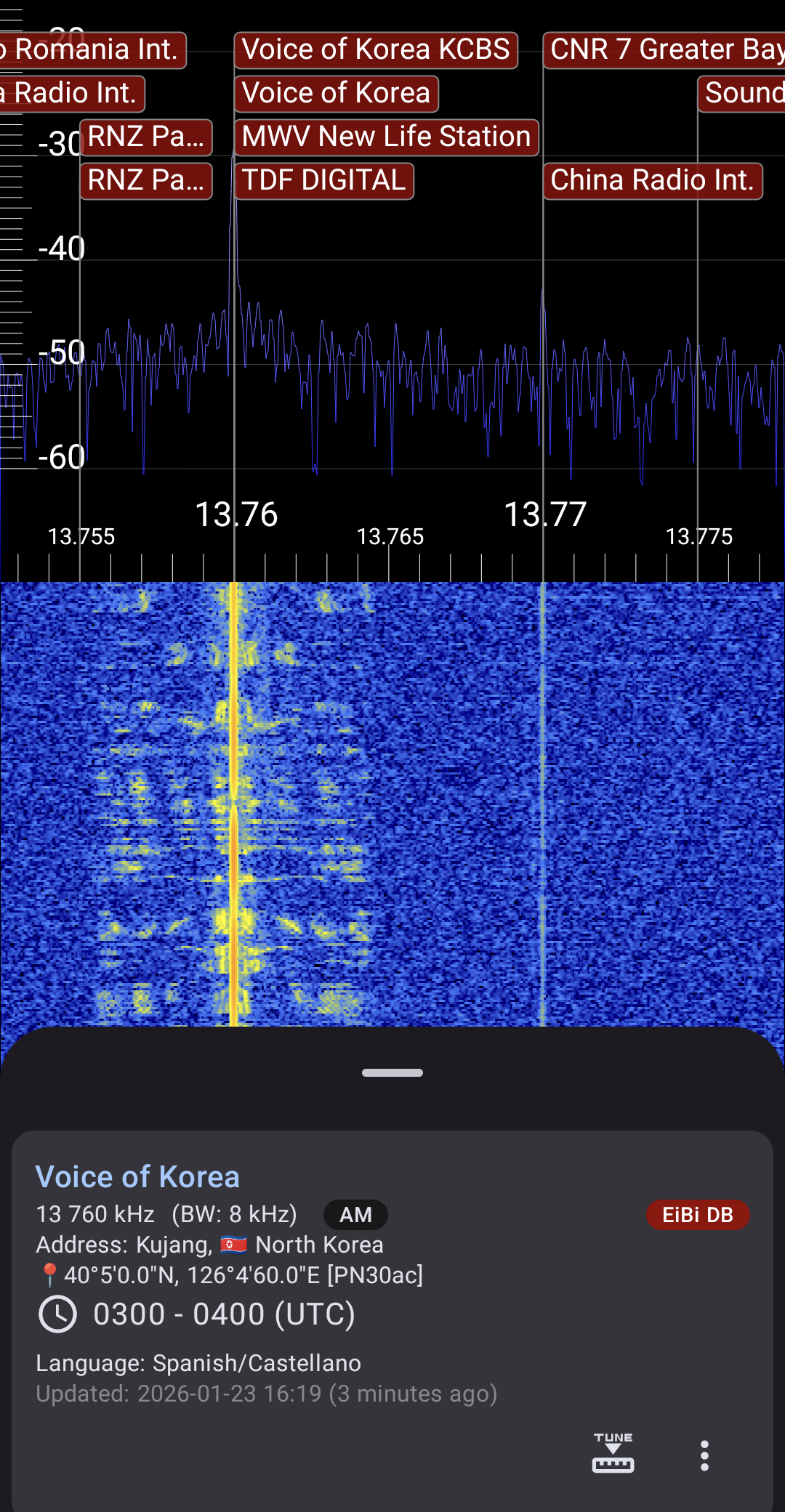
Task: Tap the bottom sheet drag handle
Action: coord(392,1072)
